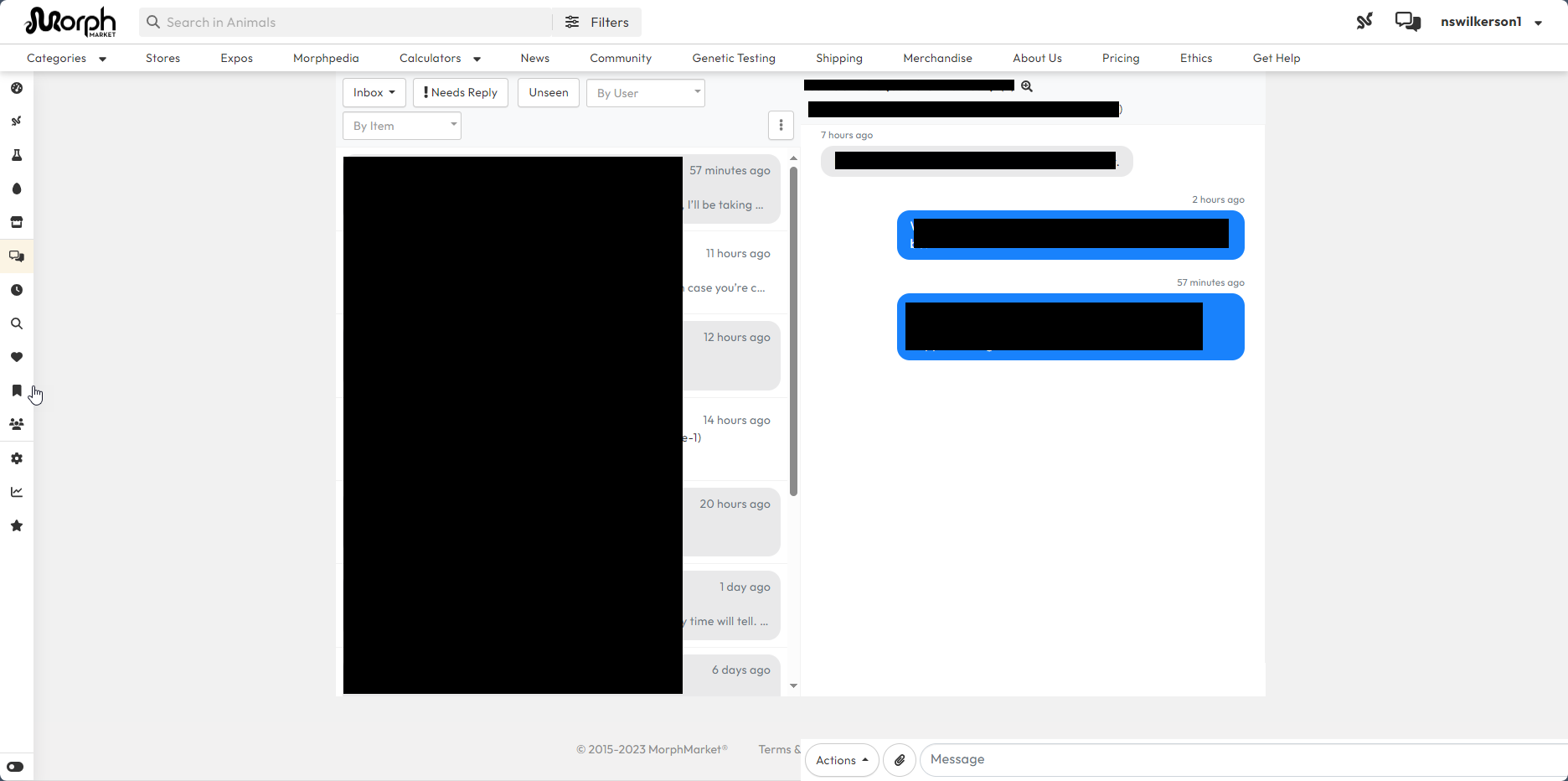
Task: Expand the Calculators menu
Action: (x=440, y=58)
